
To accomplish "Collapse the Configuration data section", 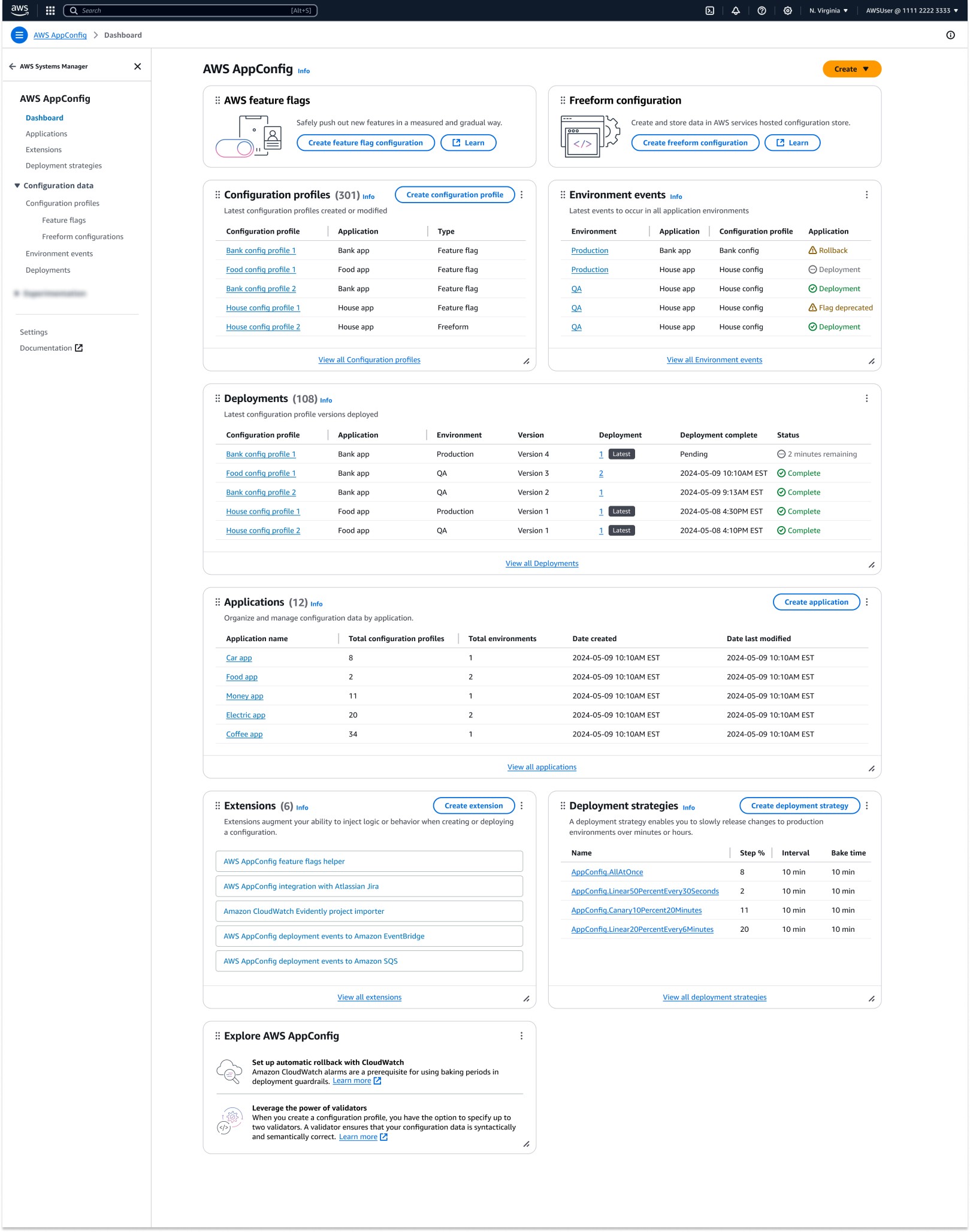I will pos(17,186).
